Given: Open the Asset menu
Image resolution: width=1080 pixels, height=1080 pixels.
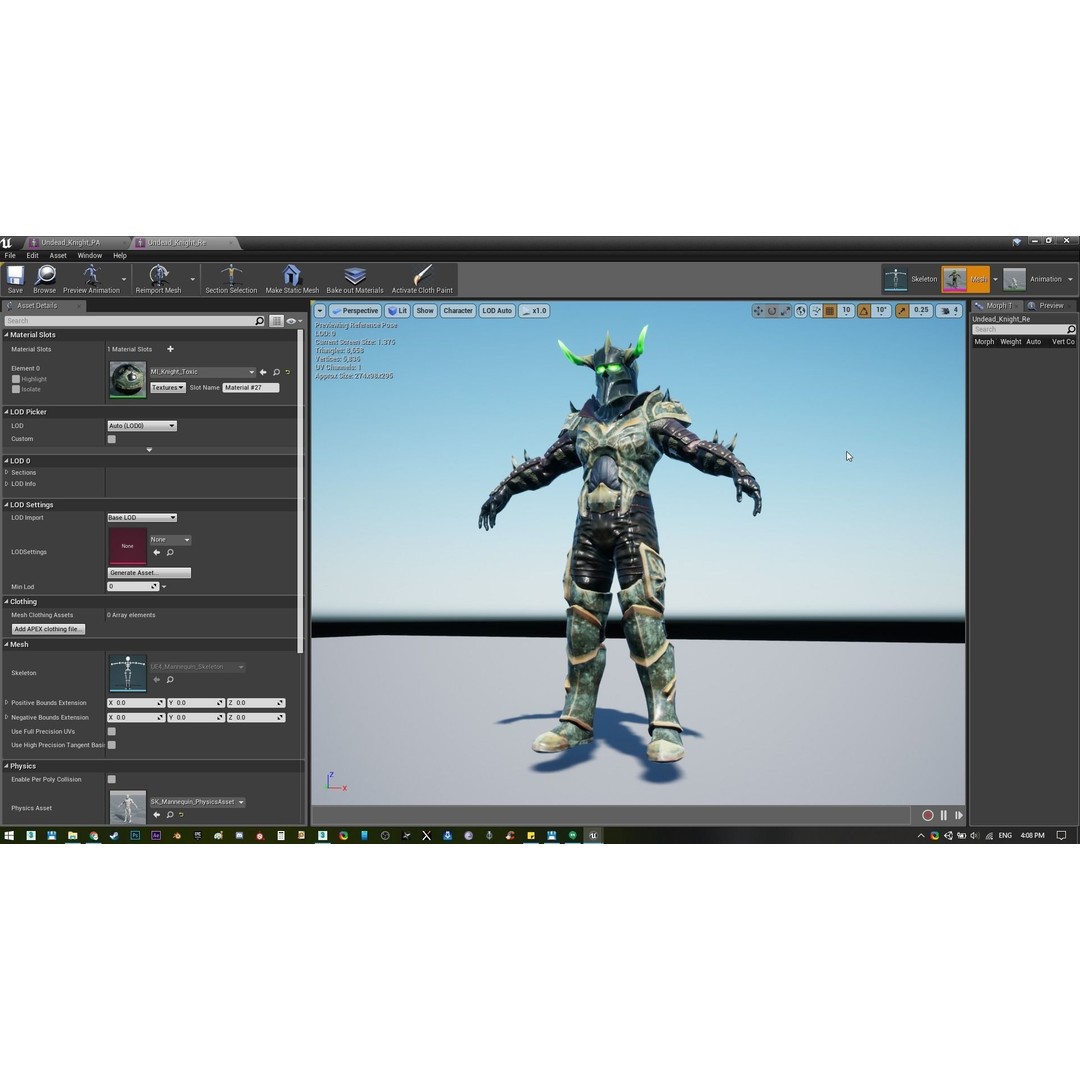Looking at the screenshot, I should 58,256.
